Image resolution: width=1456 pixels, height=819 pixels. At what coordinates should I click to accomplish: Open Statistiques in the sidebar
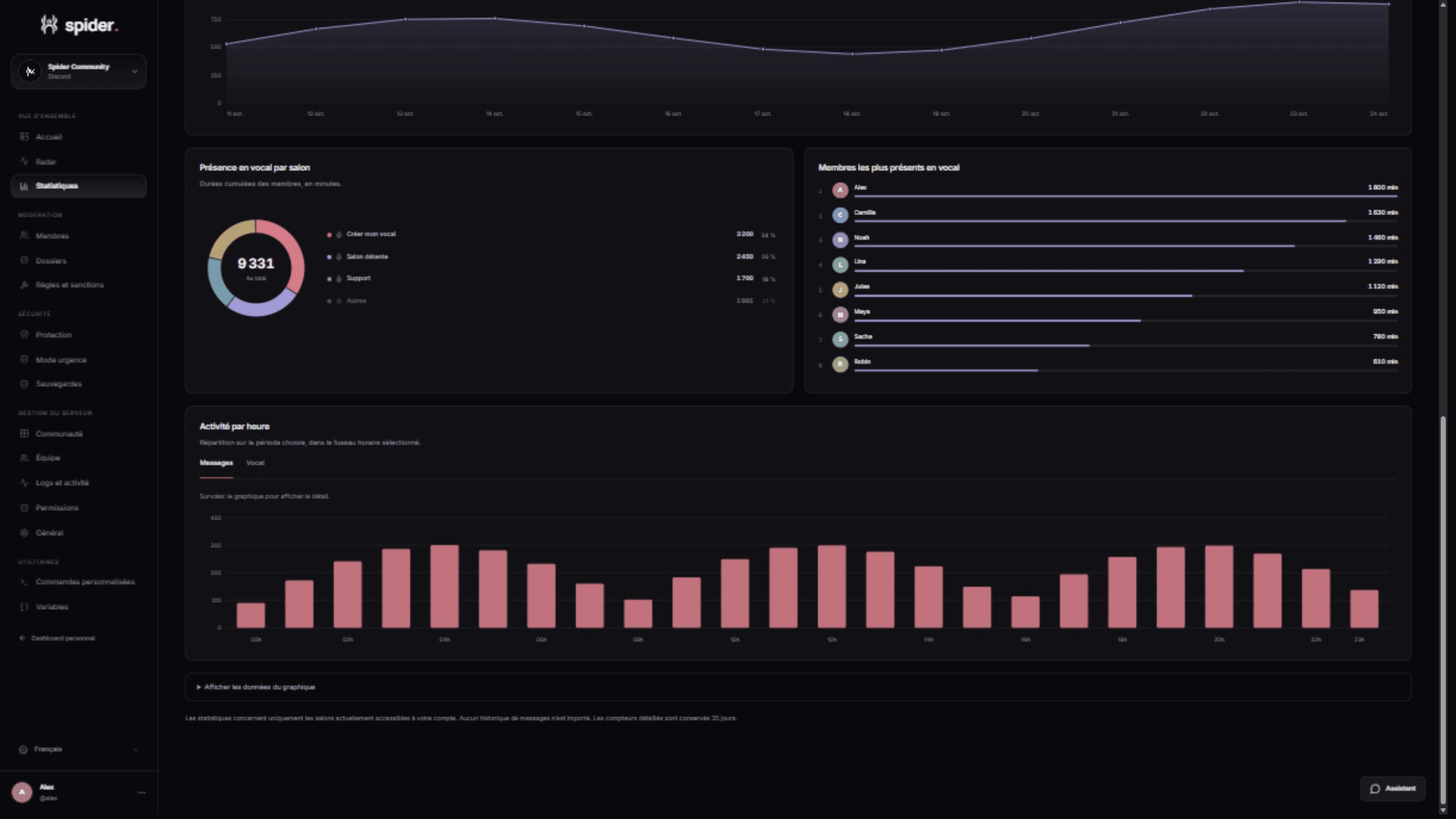click(78, 186)
